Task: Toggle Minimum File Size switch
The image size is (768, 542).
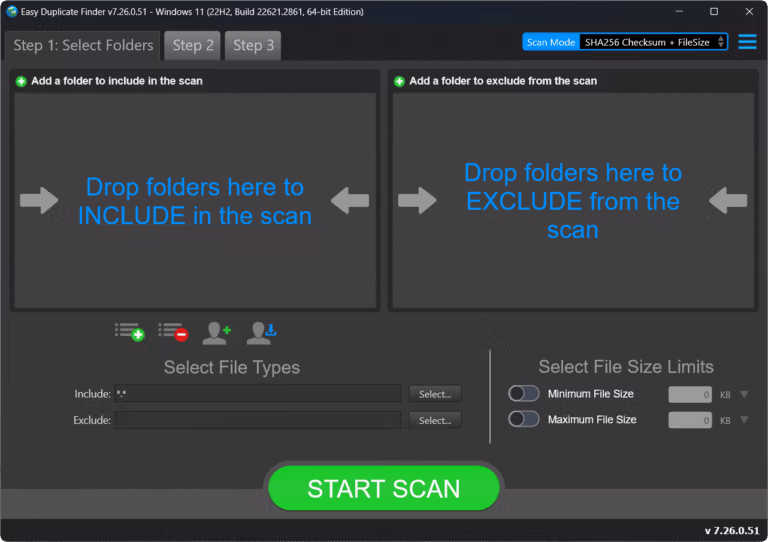Action: click(524, 393)
